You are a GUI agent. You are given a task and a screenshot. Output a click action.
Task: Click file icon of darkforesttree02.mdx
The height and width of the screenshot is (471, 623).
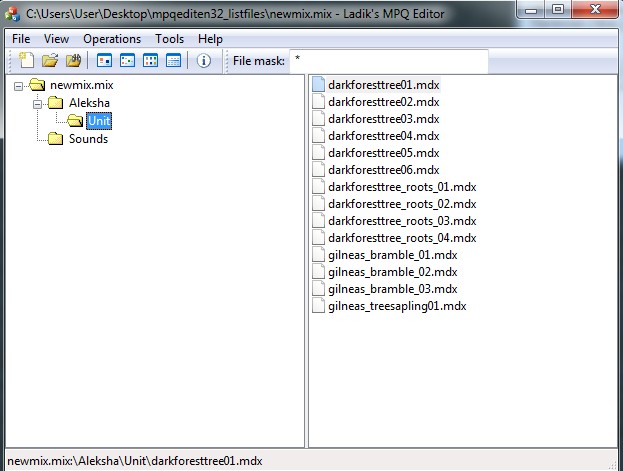[x=318, y=102]
